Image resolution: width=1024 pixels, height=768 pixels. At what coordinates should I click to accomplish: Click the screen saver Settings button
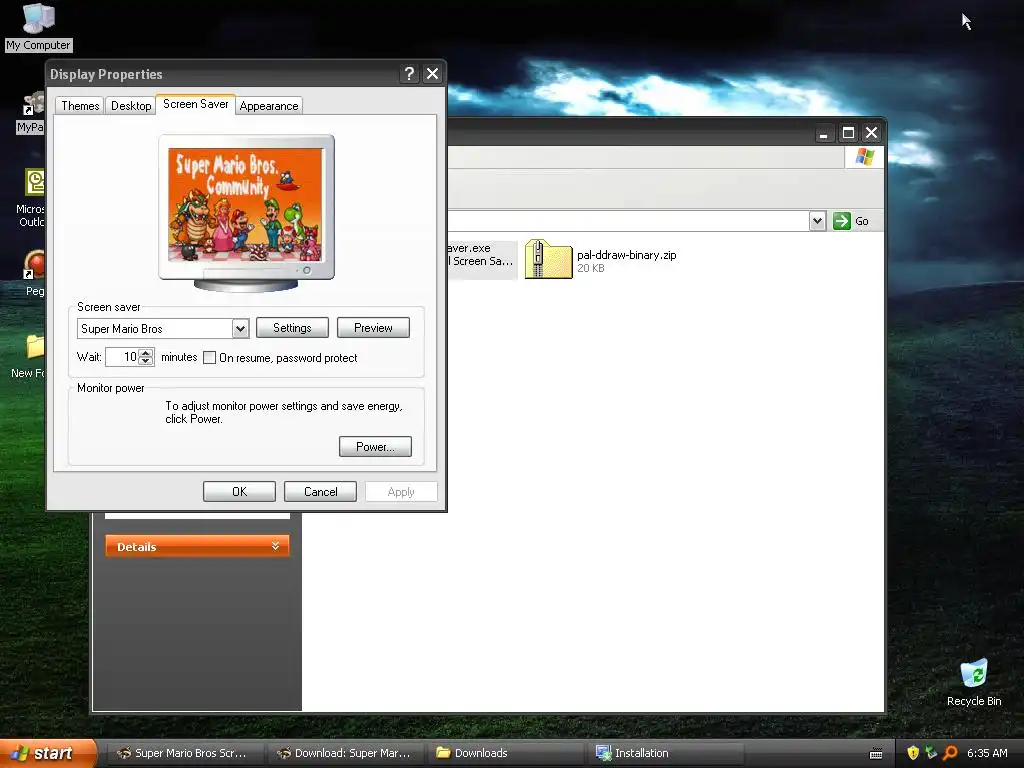click(292, 328)
